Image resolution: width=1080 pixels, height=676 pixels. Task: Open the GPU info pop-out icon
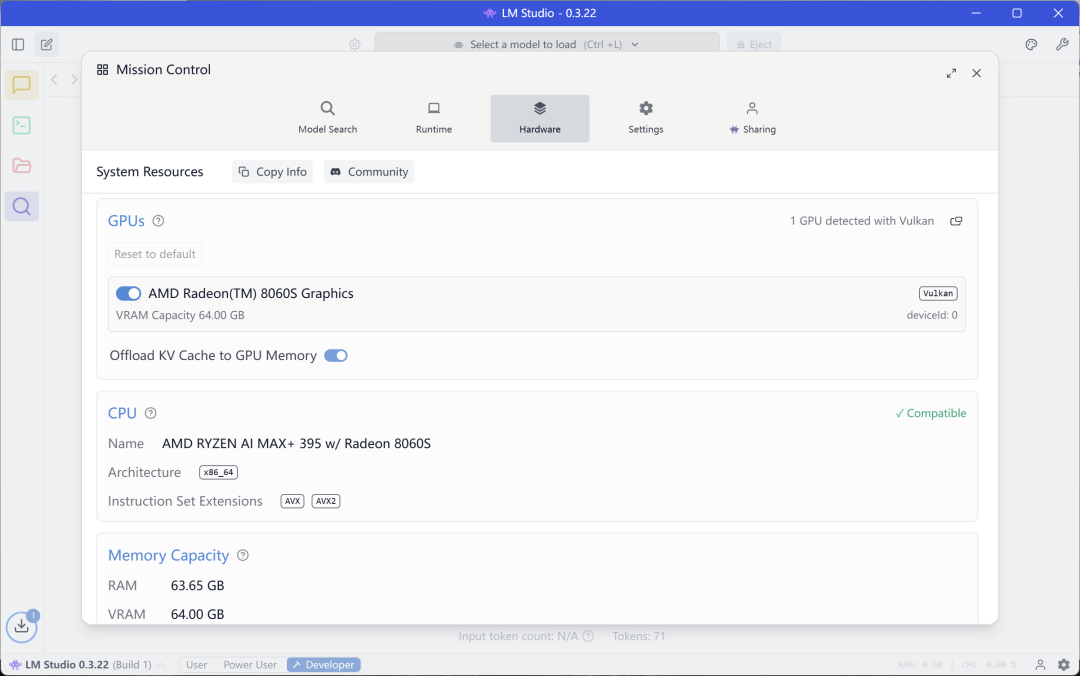click(956, 221)
